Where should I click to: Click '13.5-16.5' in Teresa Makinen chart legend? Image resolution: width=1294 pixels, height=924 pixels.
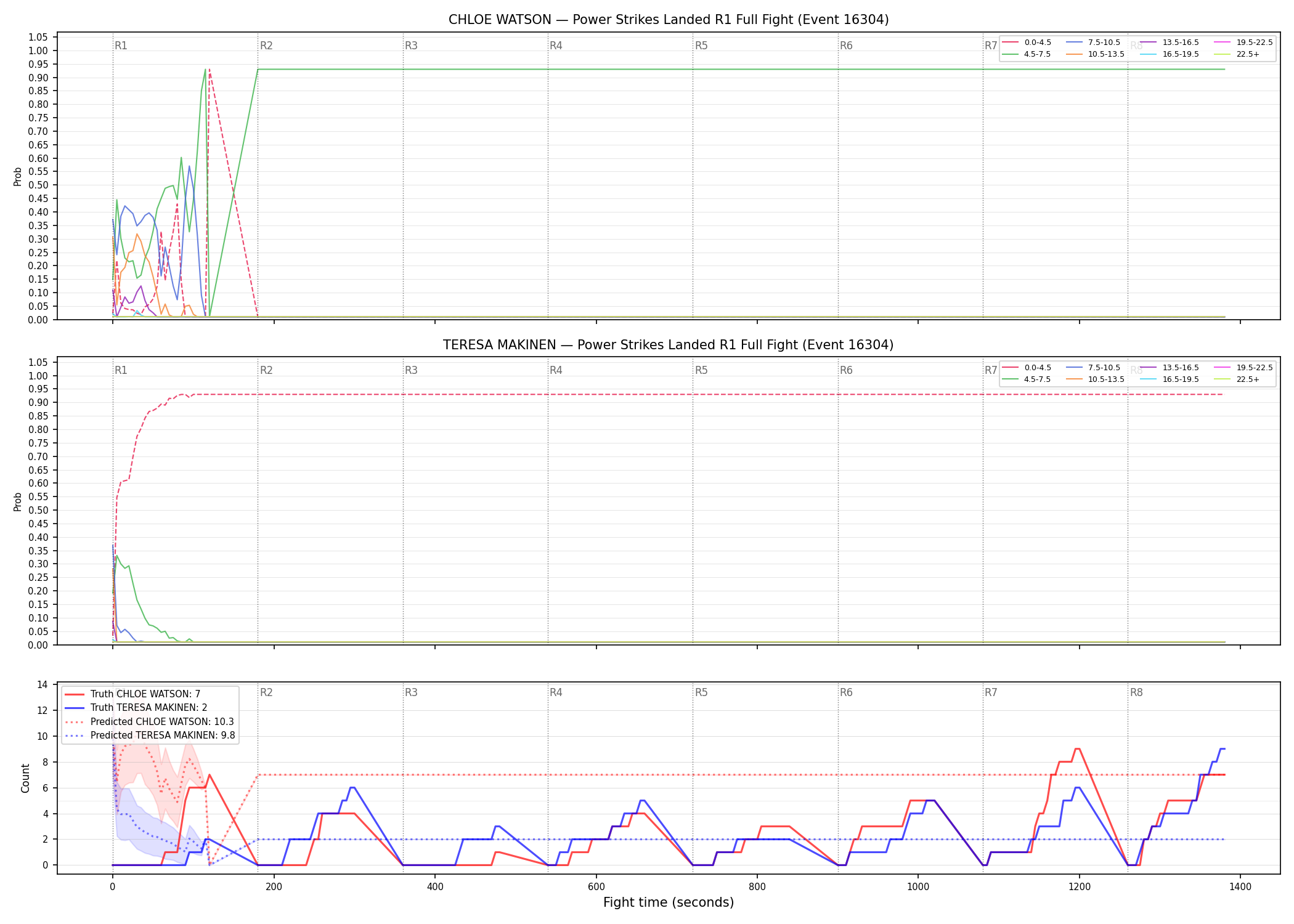pyautogui.click(x=1181, y=368)
